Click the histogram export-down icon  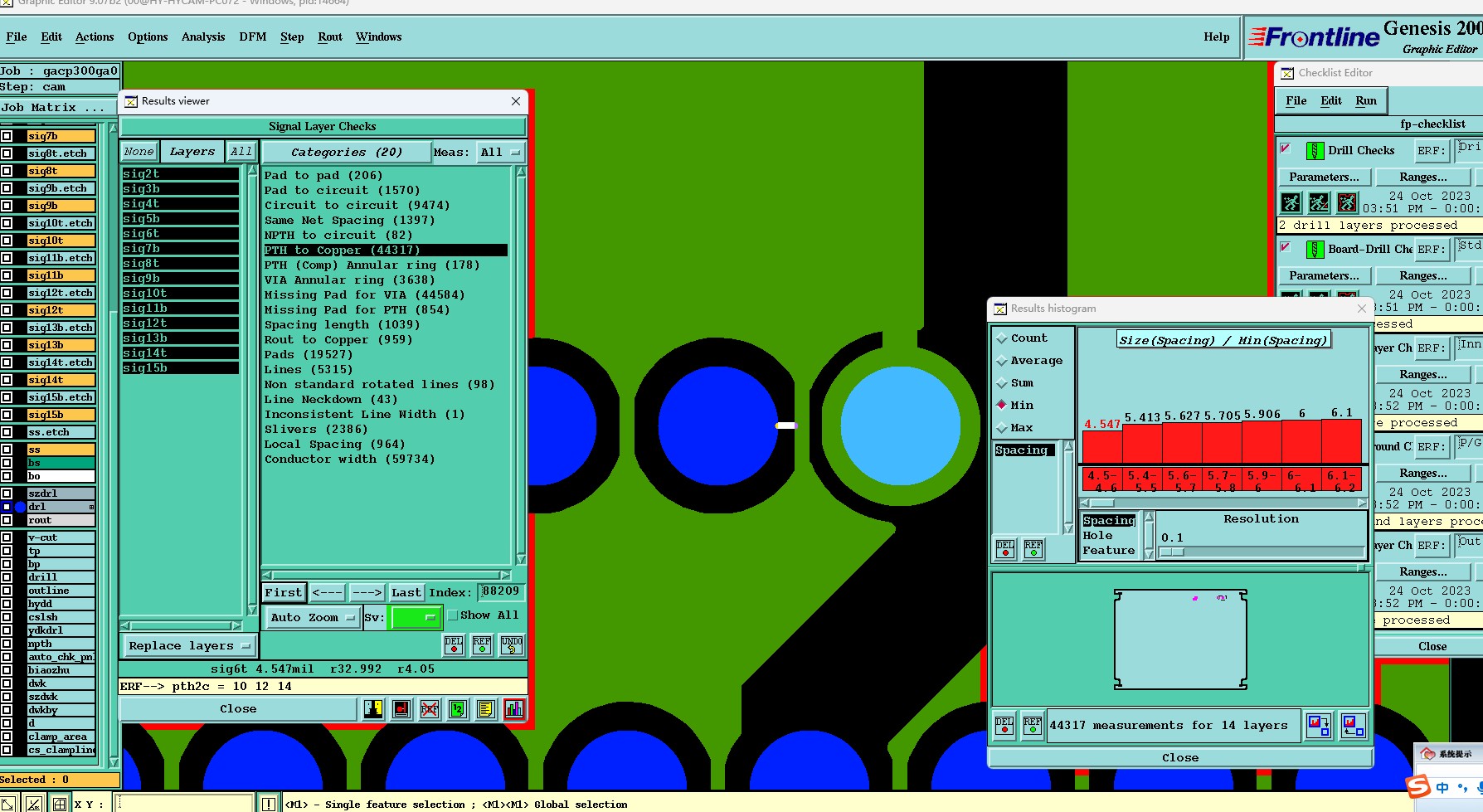[x=1319, y=726]
